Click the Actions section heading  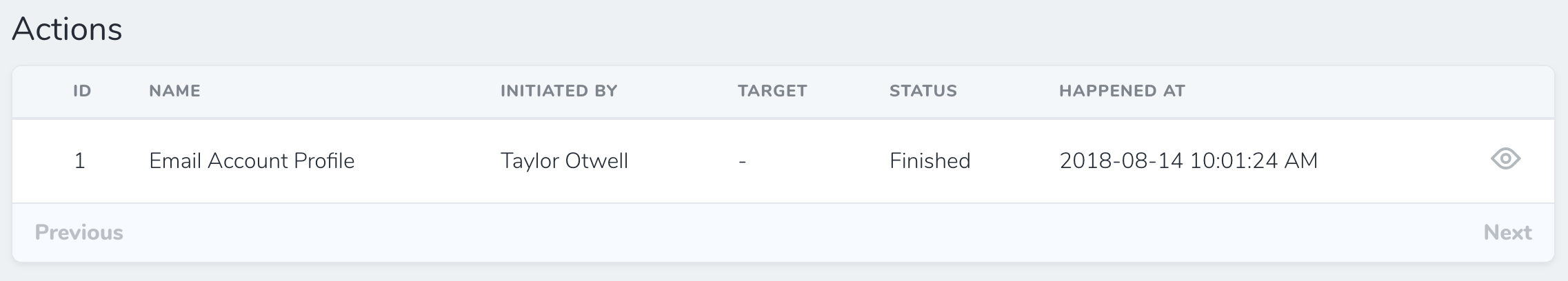click(67, 30)
